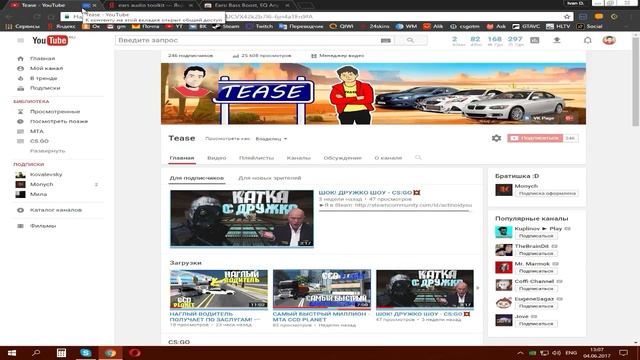Switch to Для подписчиков view
The width and height of the screenshot is (640, 360).
pyautogui.click(x=197, y=178)
